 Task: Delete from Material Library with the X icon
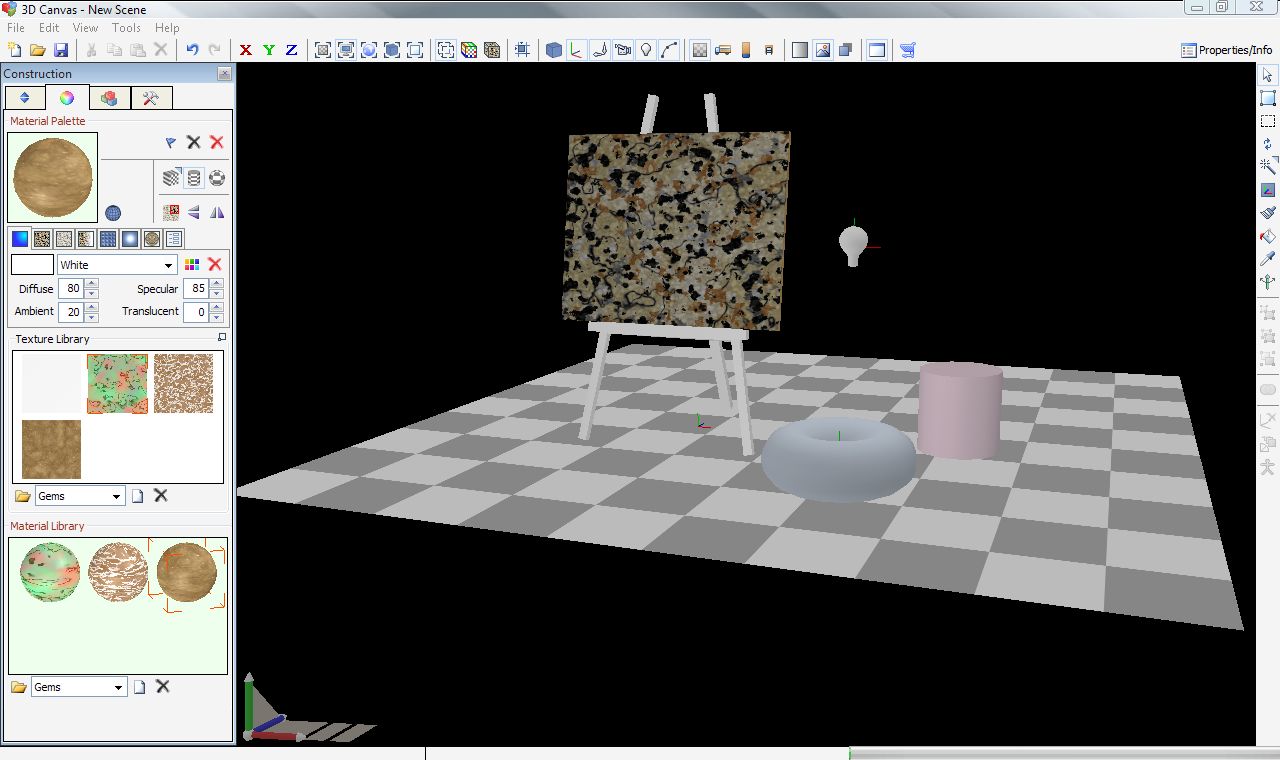pos(163,687)
